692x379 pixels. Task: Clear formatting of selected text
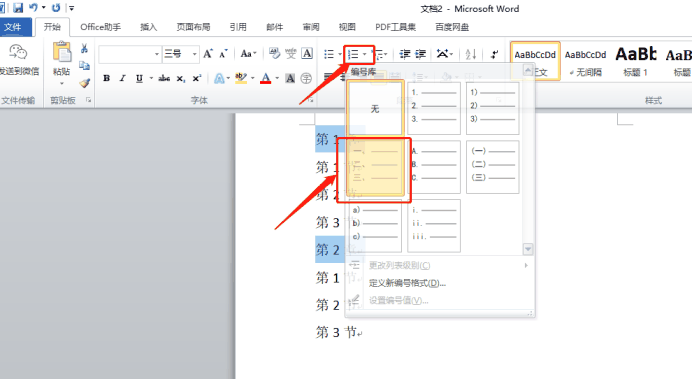click(275, 54)
